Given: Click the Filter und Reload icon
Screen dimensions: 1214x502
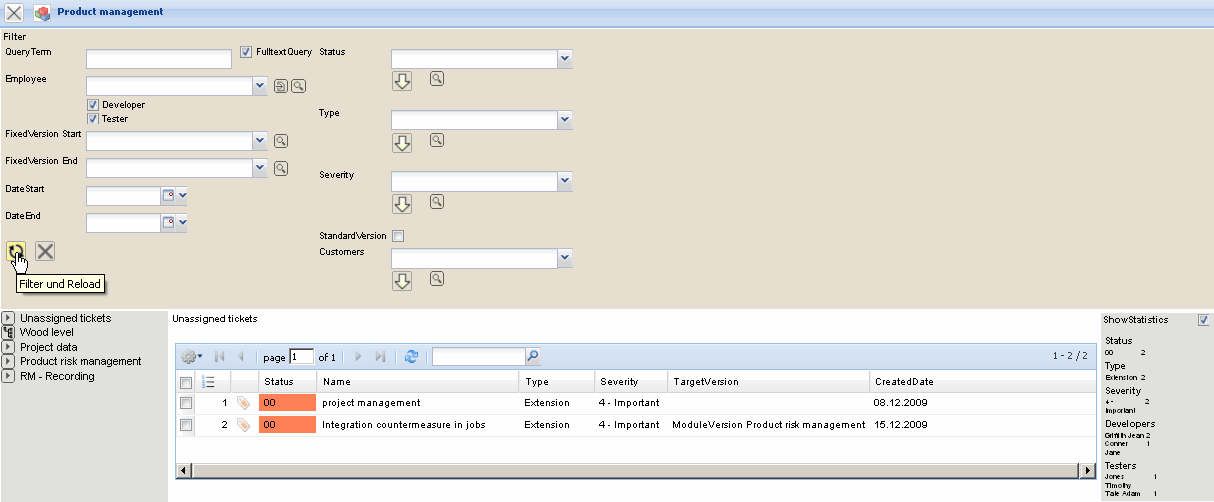Looking at the screenshot, I should [15, 252].
